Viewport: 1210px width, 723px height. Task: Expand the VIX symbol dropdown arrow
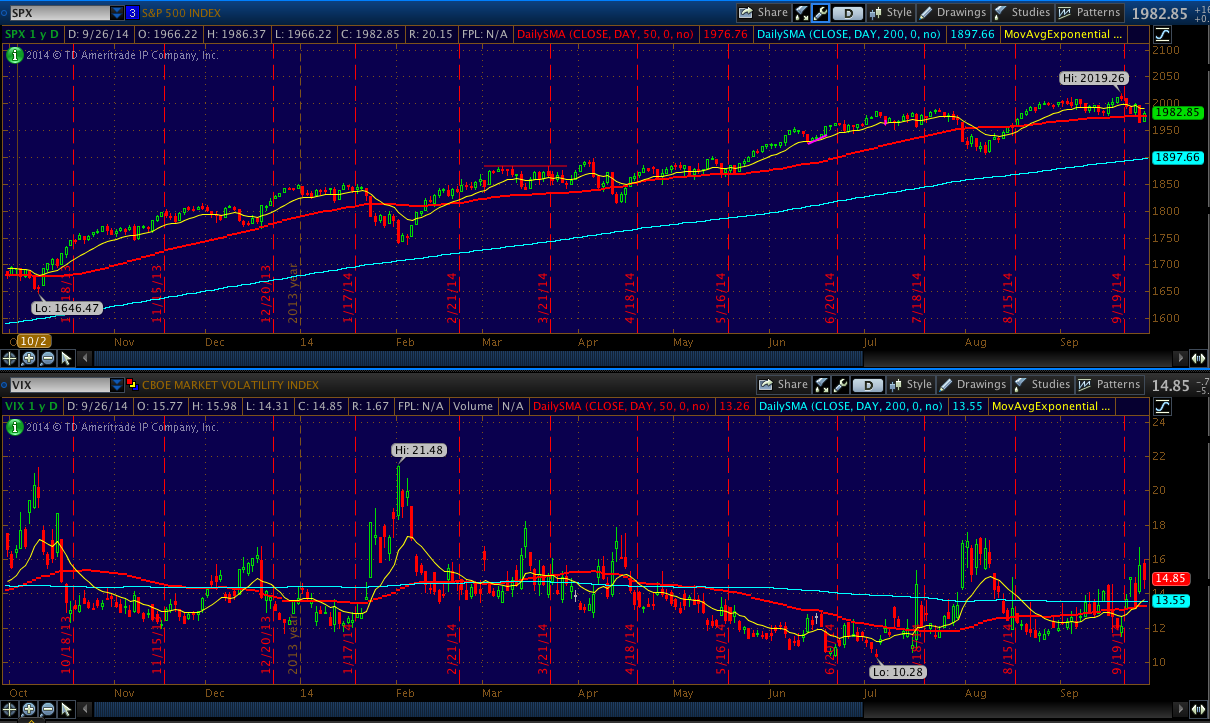coord(117,385)
